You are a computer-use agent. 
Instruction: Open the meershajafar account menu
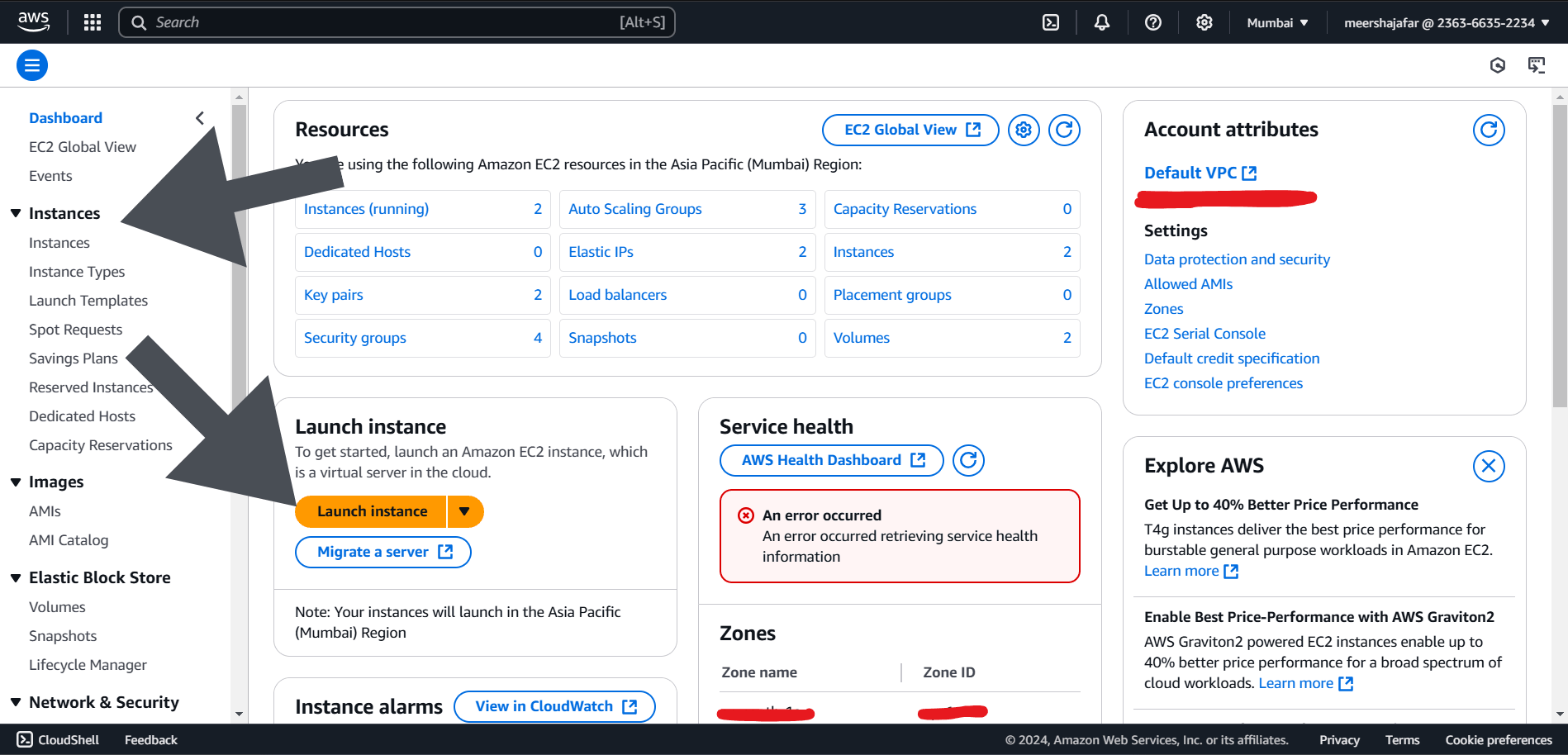[1447, 22]
